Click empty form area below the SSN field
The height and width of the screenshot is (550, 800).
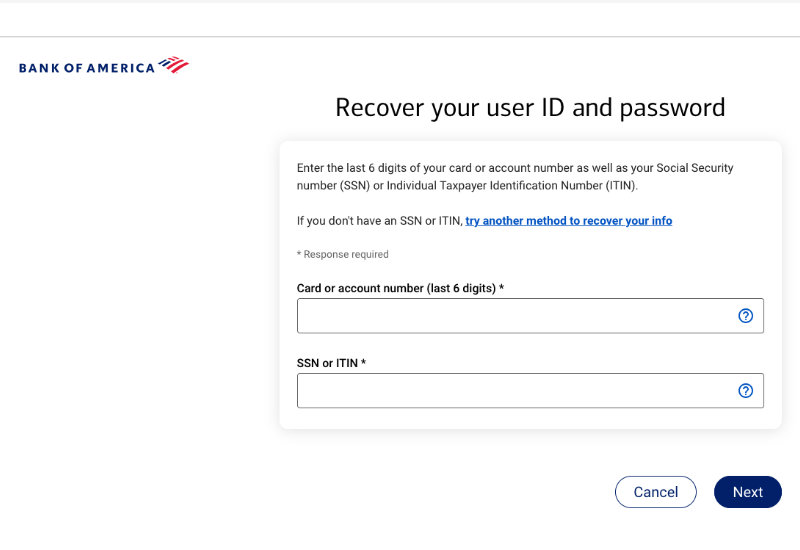[x=530, y=419]
